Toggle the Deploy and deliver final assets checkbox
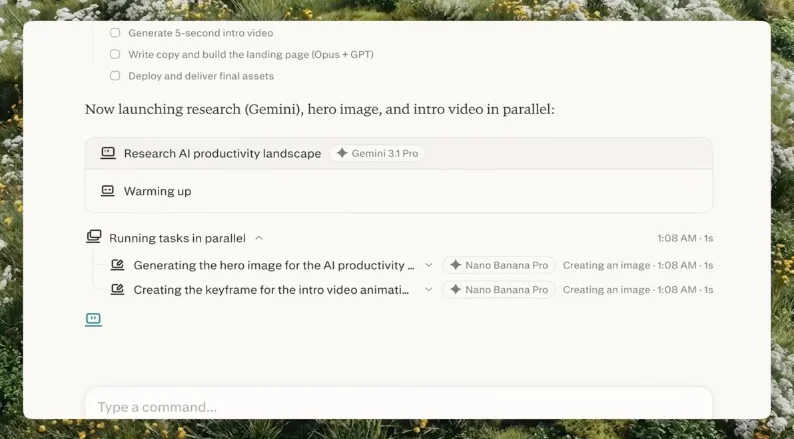794x439 pixels. (x=115, y=76)
